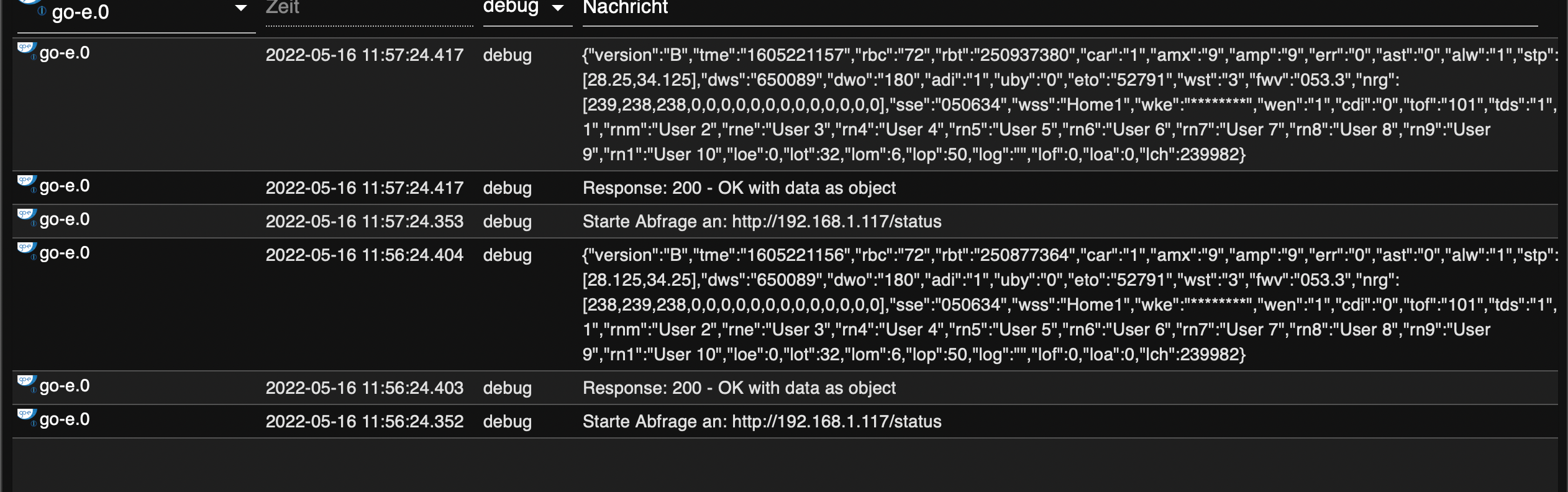Click the Zeit column header field

tap(369, 9)
